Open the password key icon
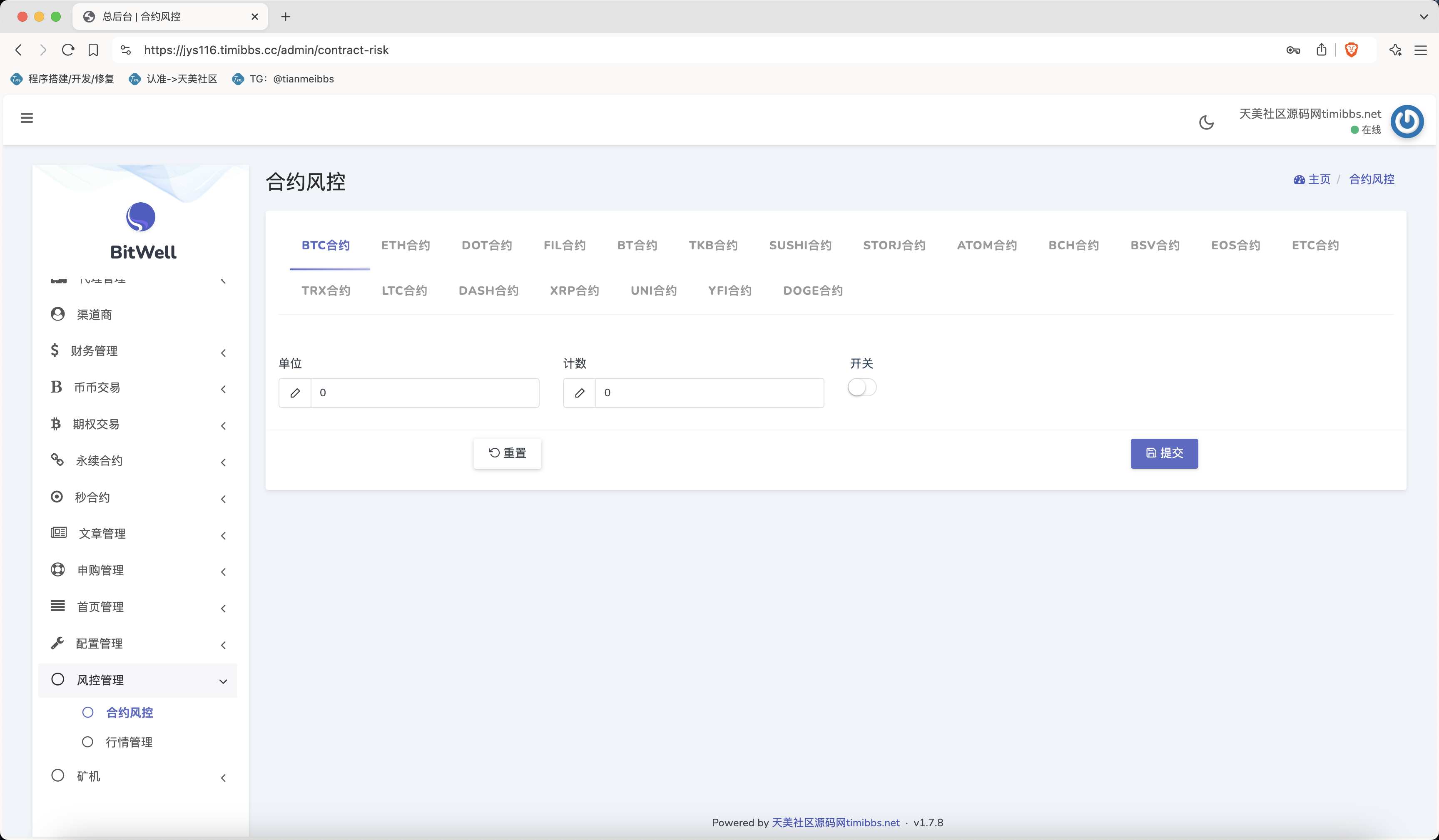The height and width of the screenshot is (840, 1439). [1293, 50]
